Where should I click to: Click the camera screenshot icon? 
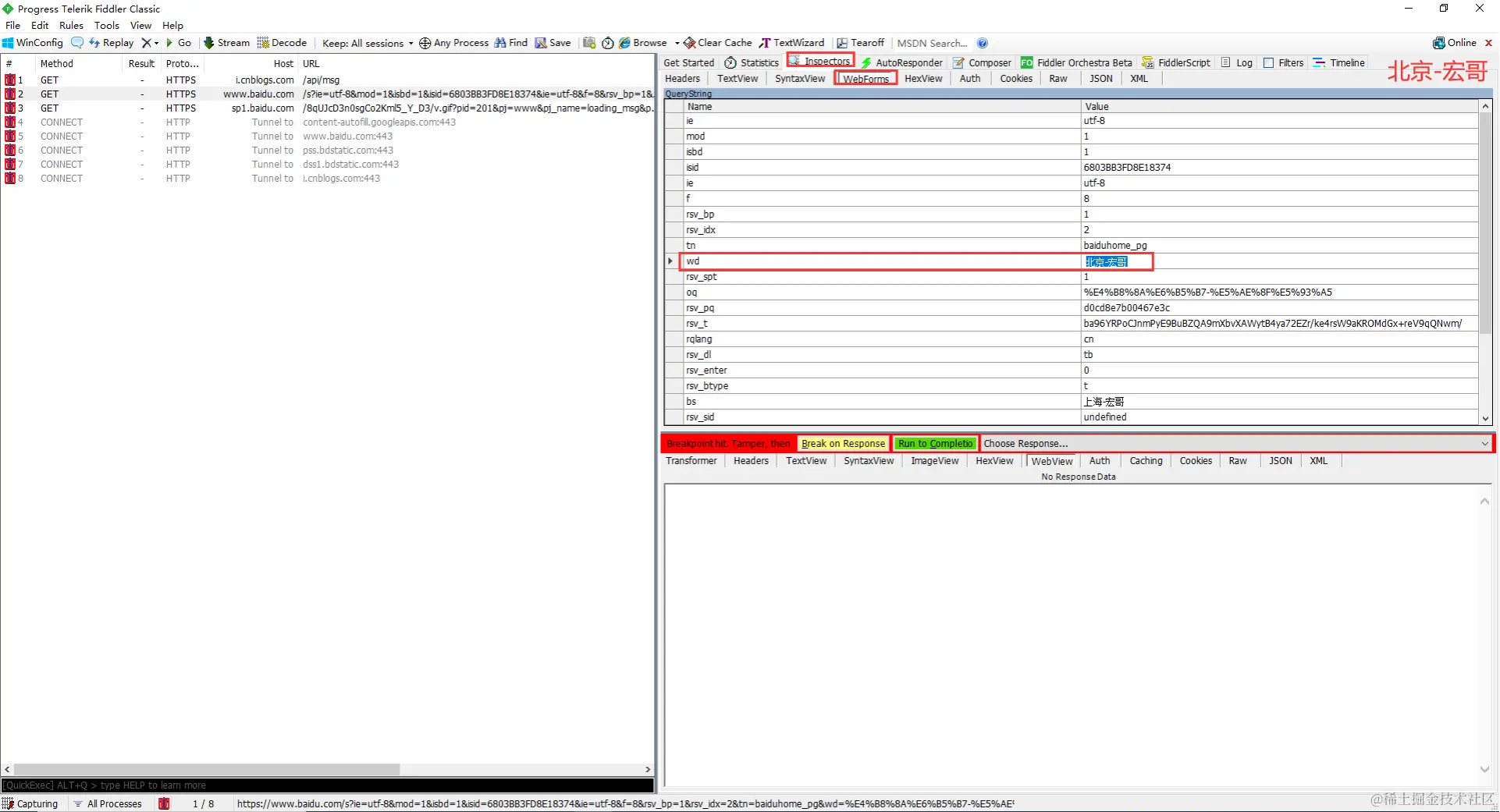coord(589,43)
